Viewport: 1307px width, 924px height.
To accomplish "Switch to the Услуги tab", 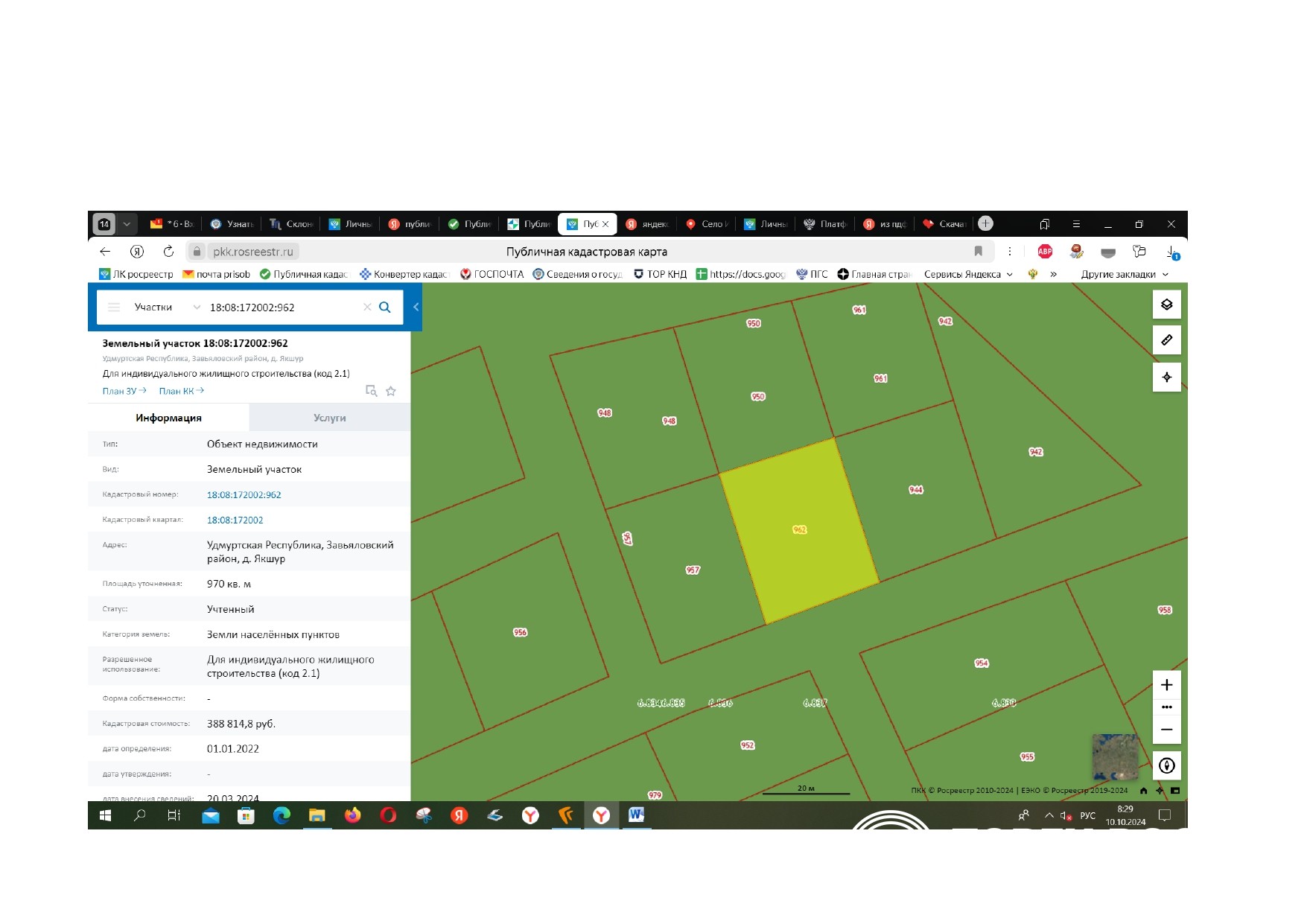I will pyautogui.click(x=329, y=418).
